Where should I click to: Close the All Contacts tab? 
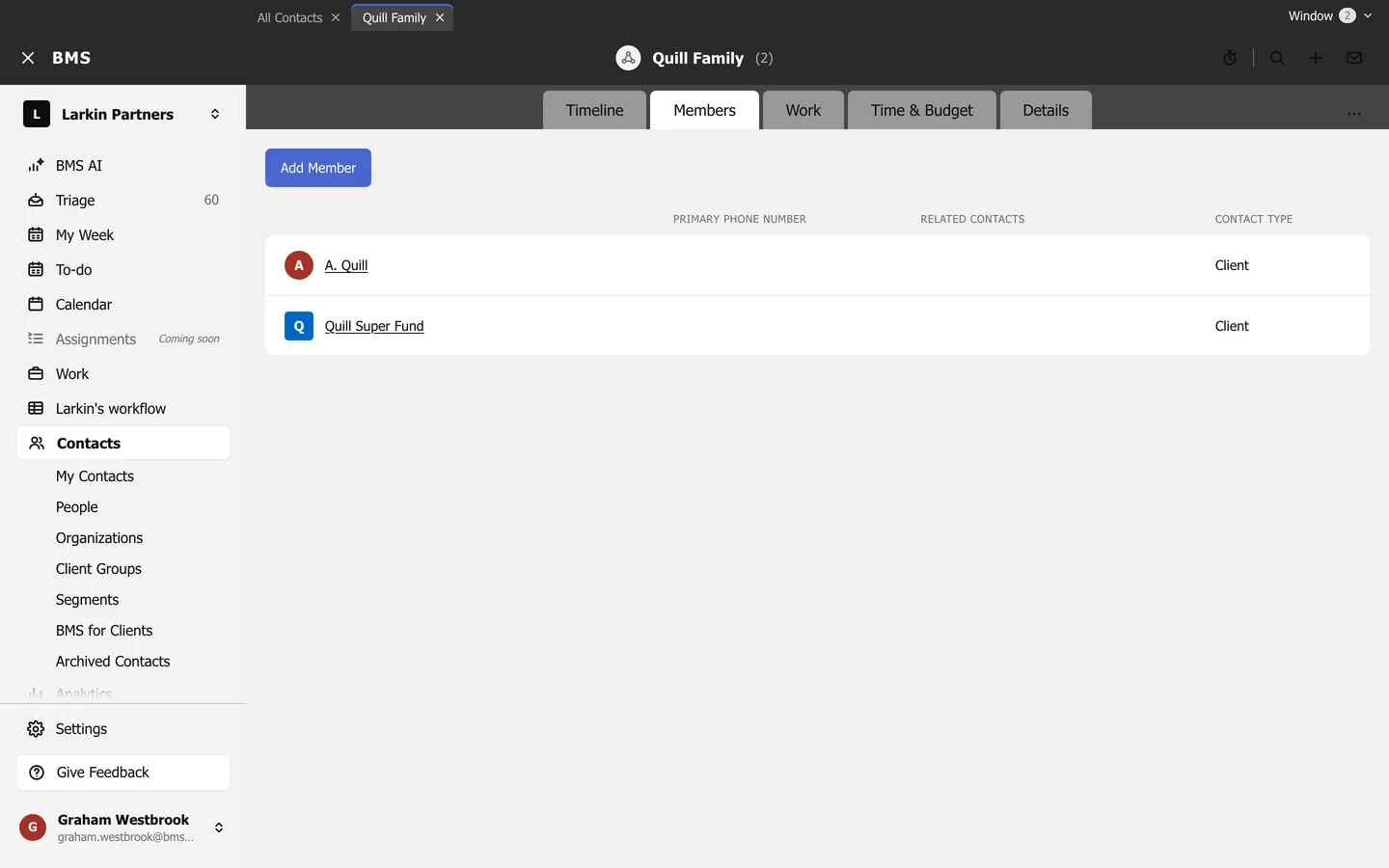[x=336, y=17]
